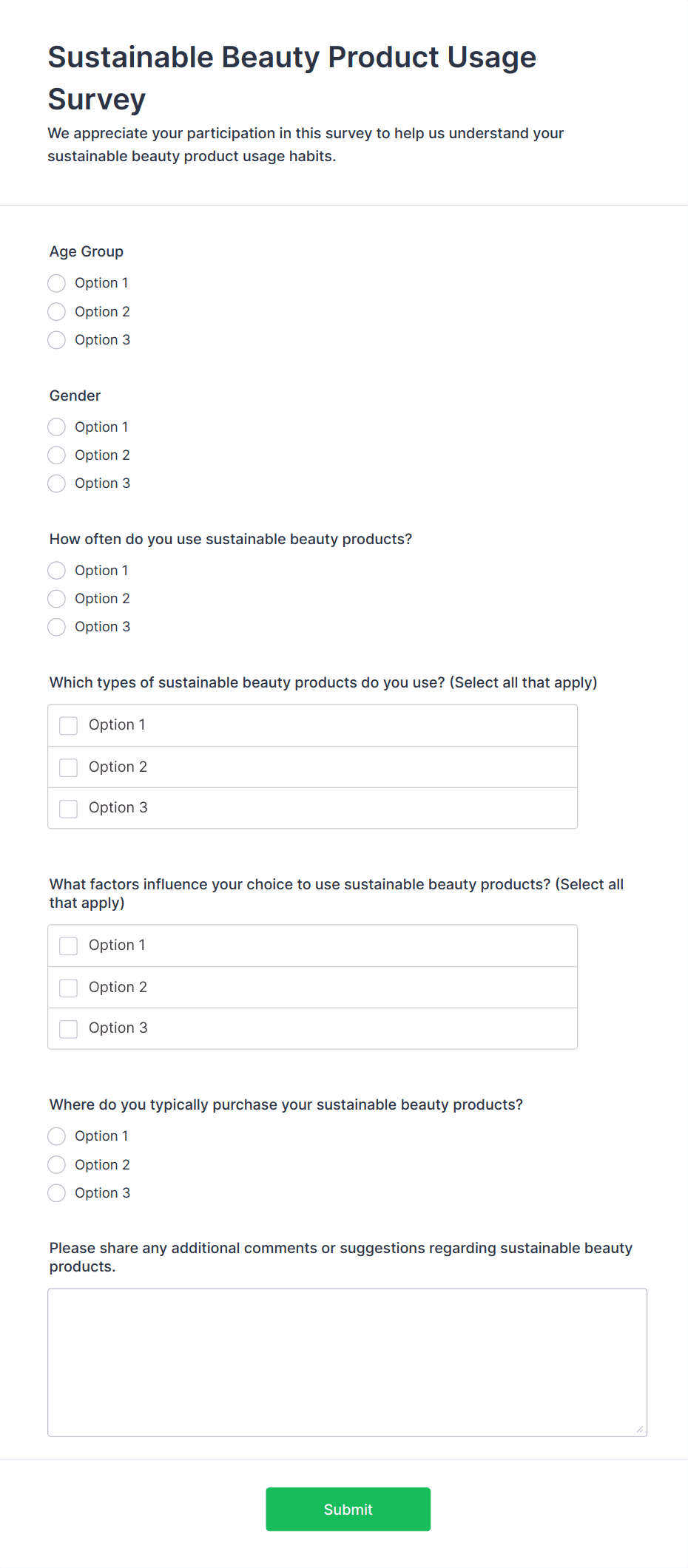Screen dimensions: 688x1568
Task: Choose Option 2 radio for Age Group
Action: 57,312
